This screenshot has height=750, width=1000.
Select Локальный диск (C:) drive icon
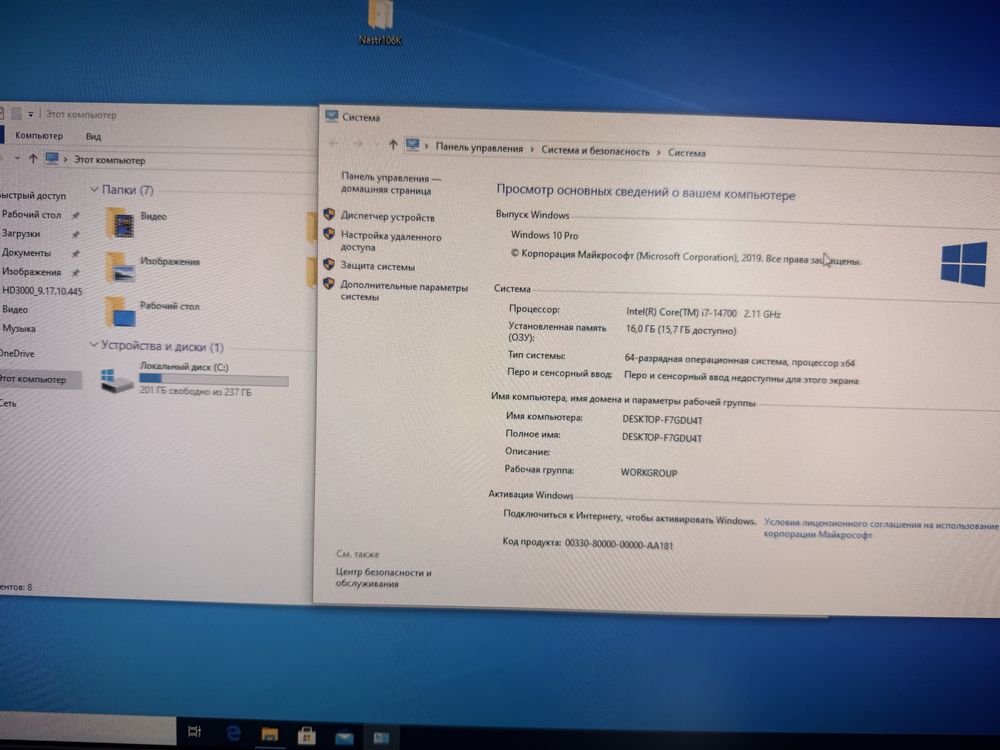[x=117, y=379]
